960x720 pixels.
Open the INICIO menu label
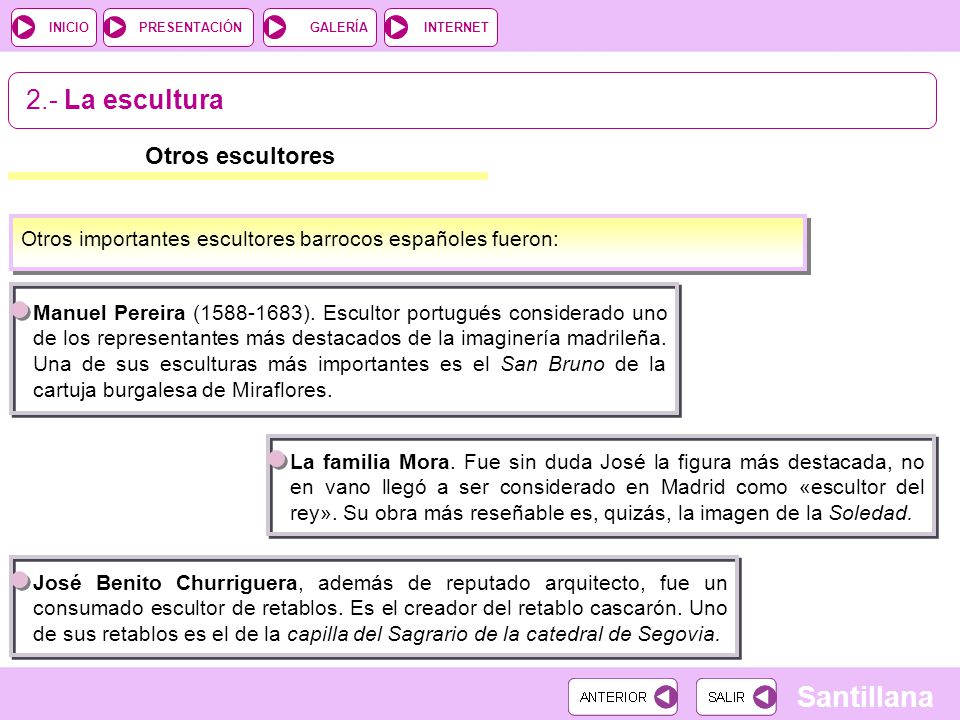(69, 28)
